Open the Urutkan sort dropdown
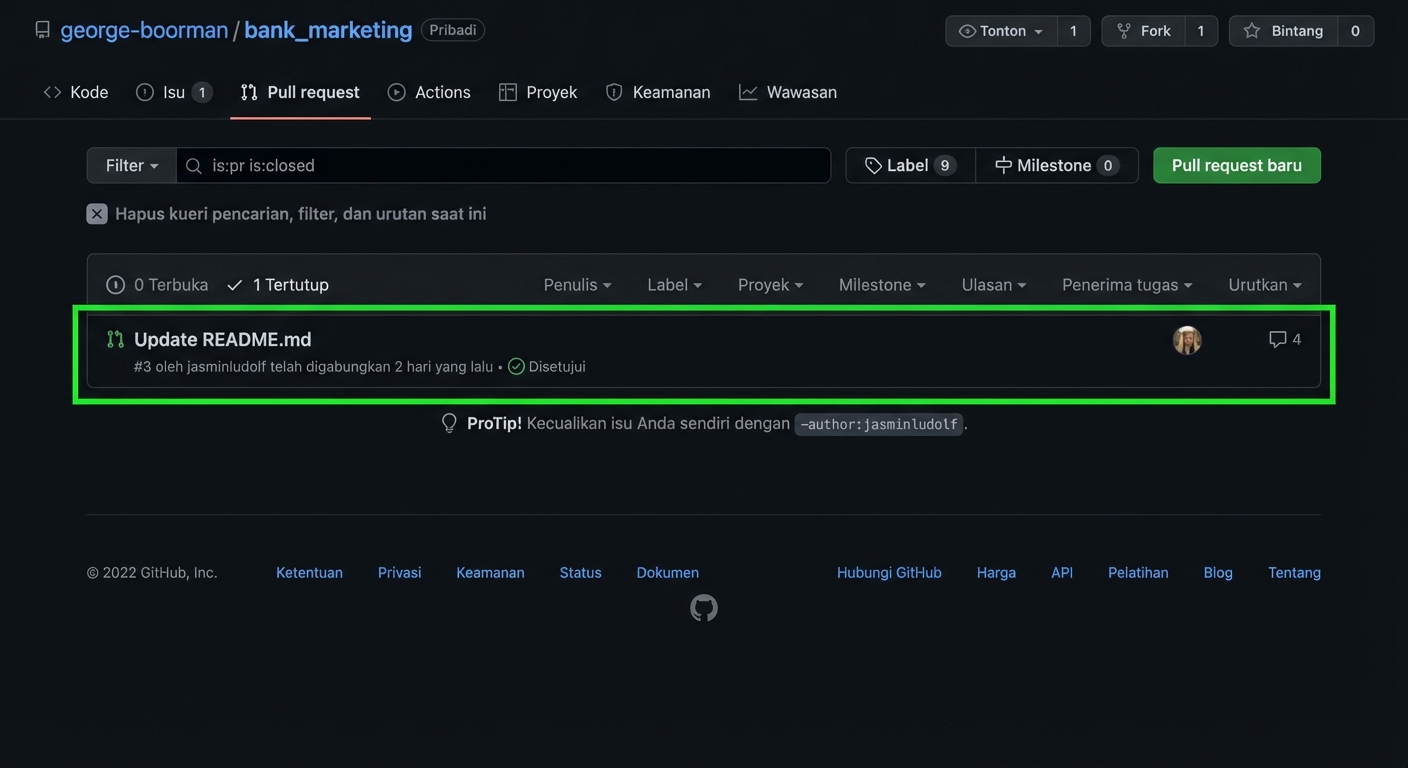This screenshot has width=1408, height=768. 1265,285
